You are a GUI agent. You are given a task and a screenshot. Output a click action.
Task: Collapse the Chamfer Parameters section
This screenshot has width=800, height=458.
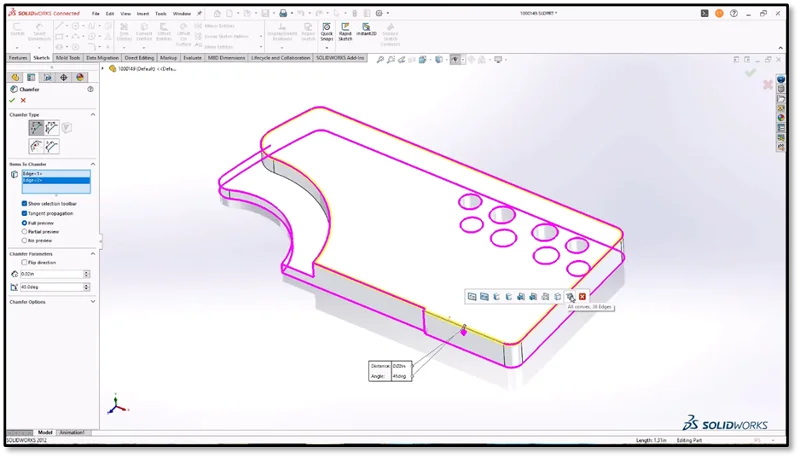click(x=93, y=253)
